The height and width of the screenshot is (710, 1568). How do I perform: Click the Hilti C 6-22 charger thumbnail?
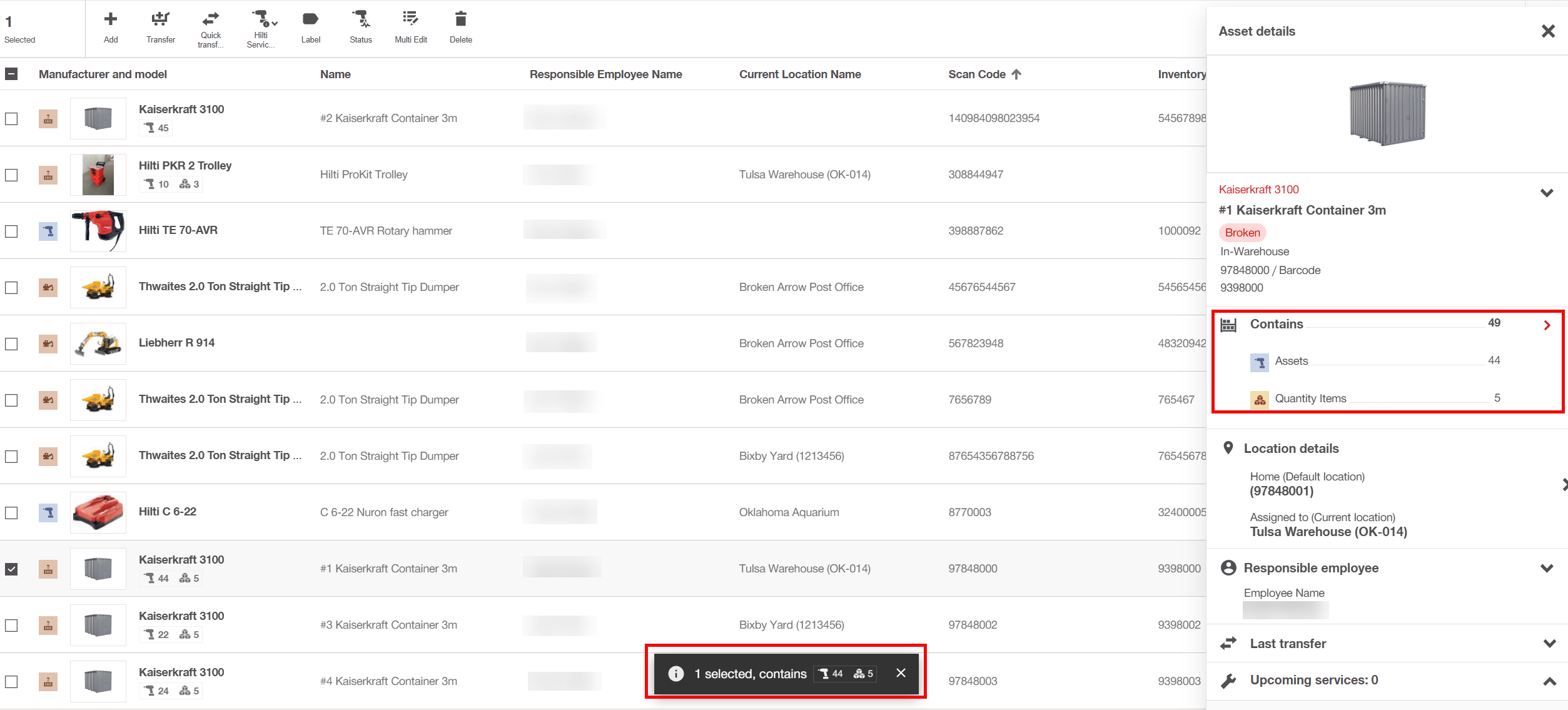point(98,512)
